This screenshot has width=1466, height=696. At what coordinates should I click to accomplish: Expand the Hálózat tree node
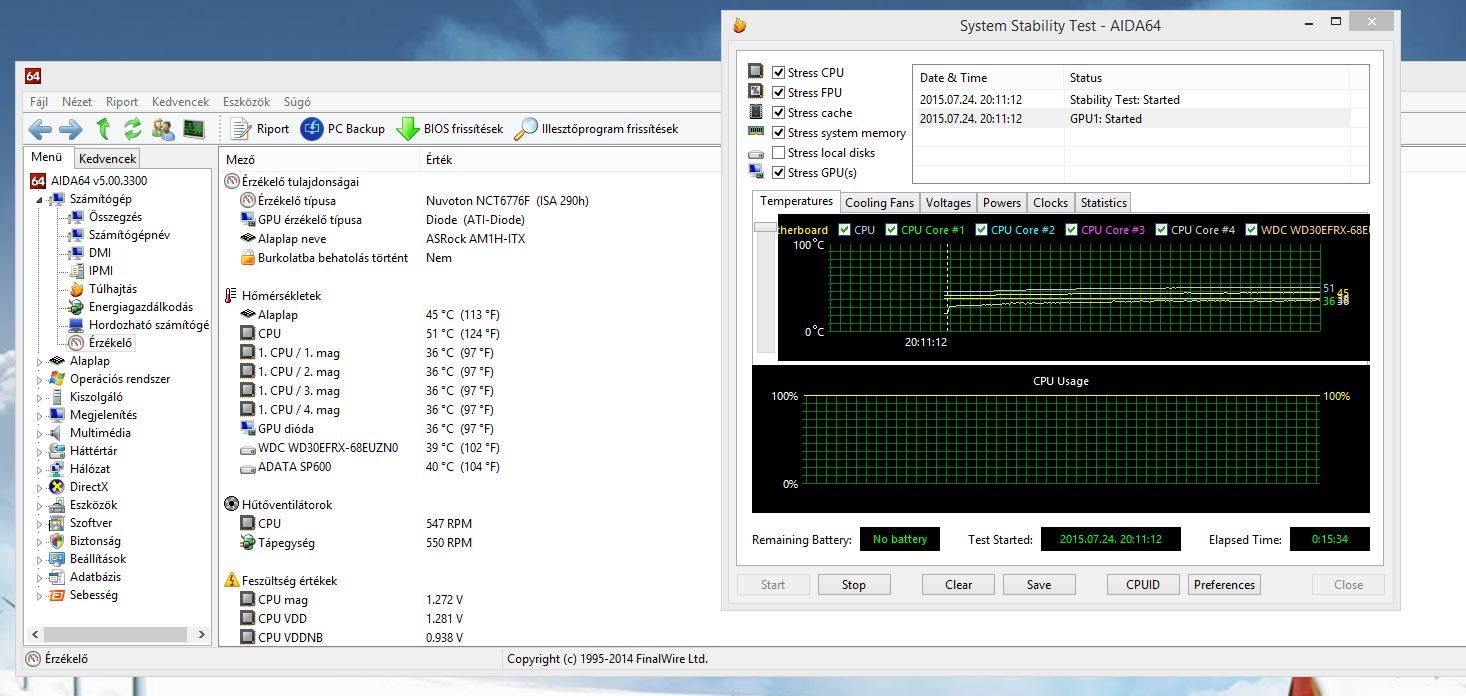pyautogui.click(x=40, y=469)
